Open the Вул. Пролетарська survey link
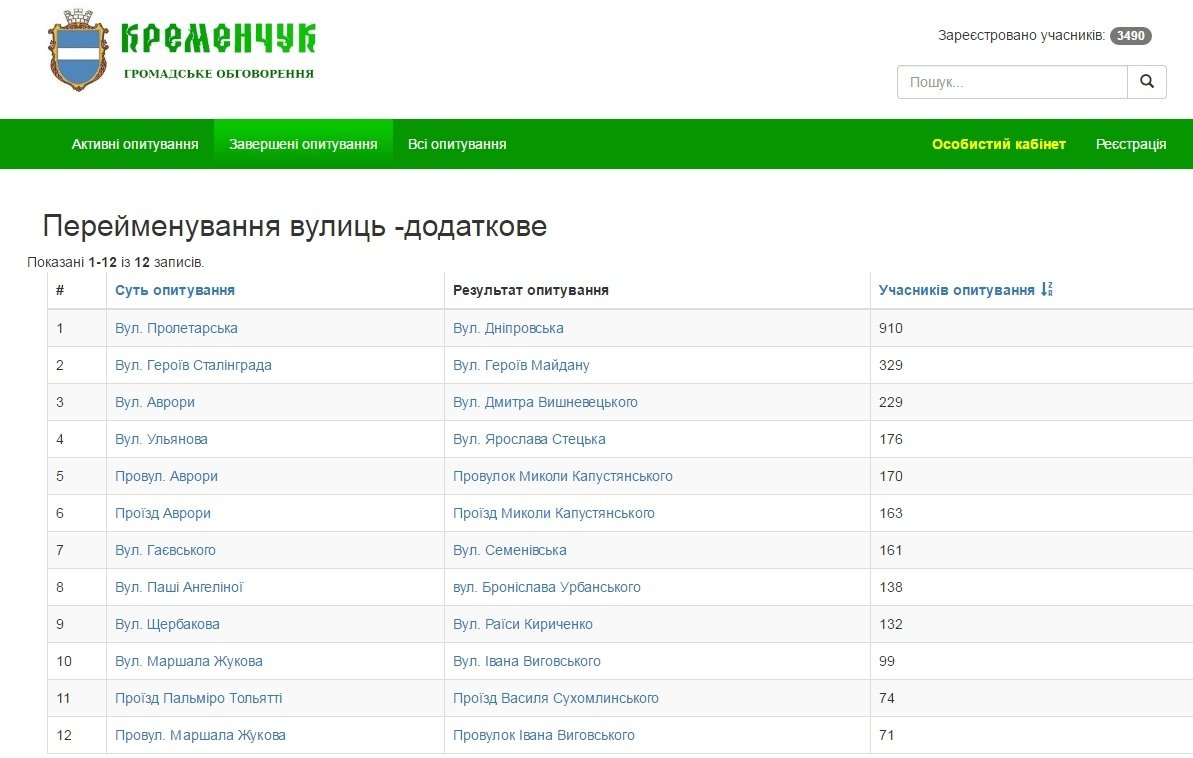 [x=177, y=328]
